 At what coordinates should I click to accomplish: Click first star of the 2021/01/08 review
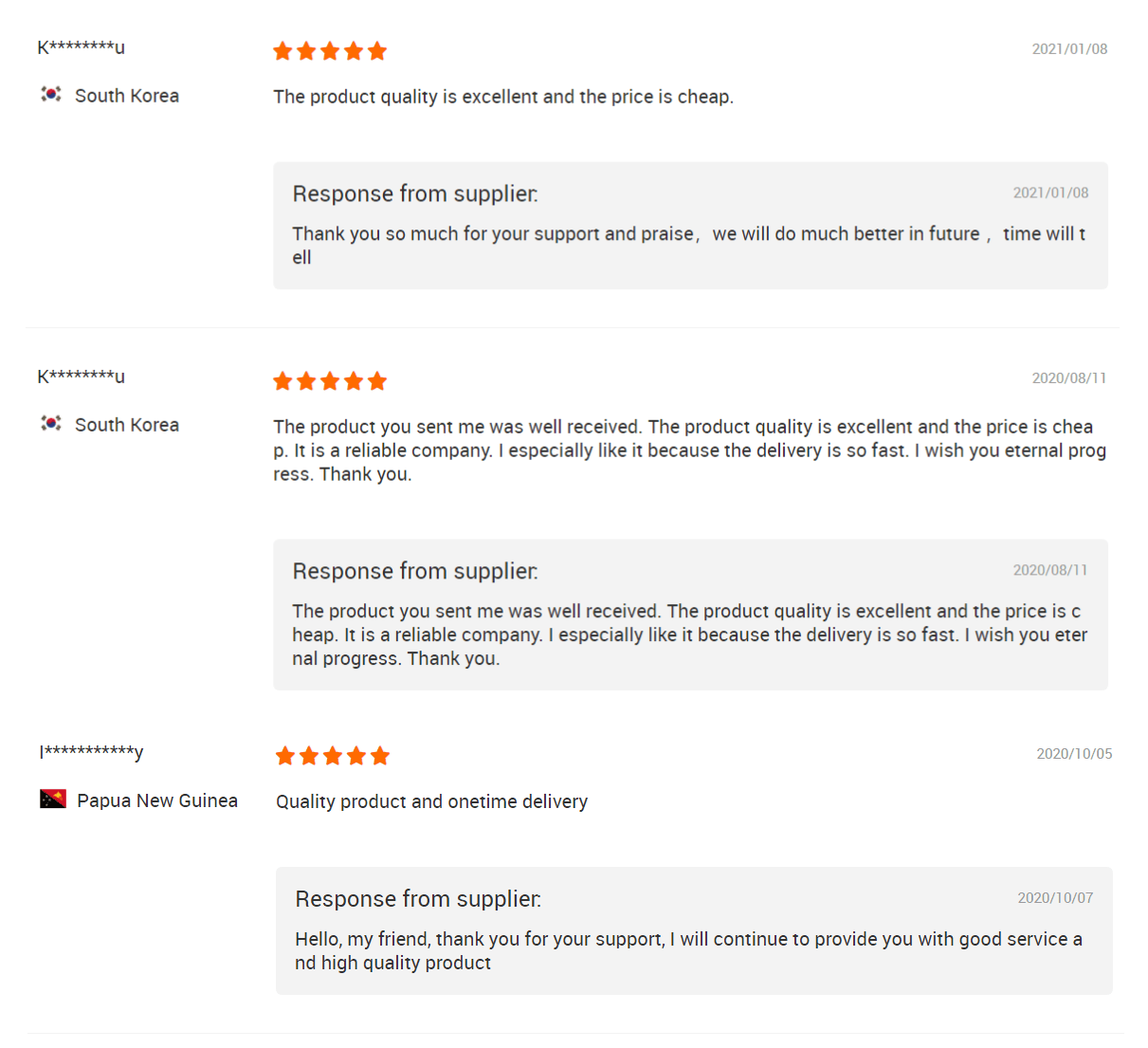point(282,51)
